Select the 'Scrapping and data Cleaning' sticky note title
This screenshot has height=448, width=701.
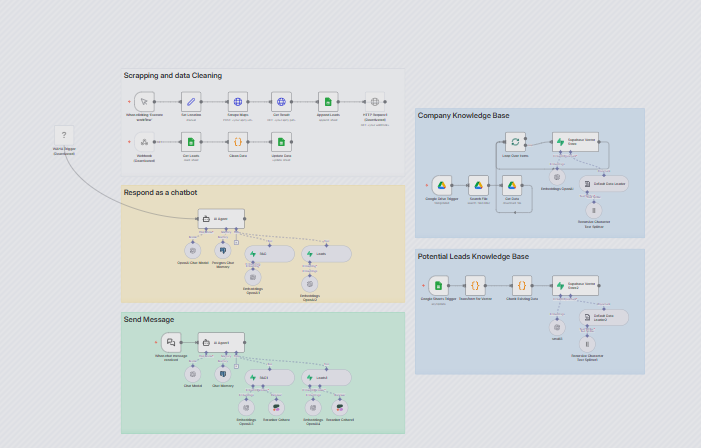coord(173,76)
